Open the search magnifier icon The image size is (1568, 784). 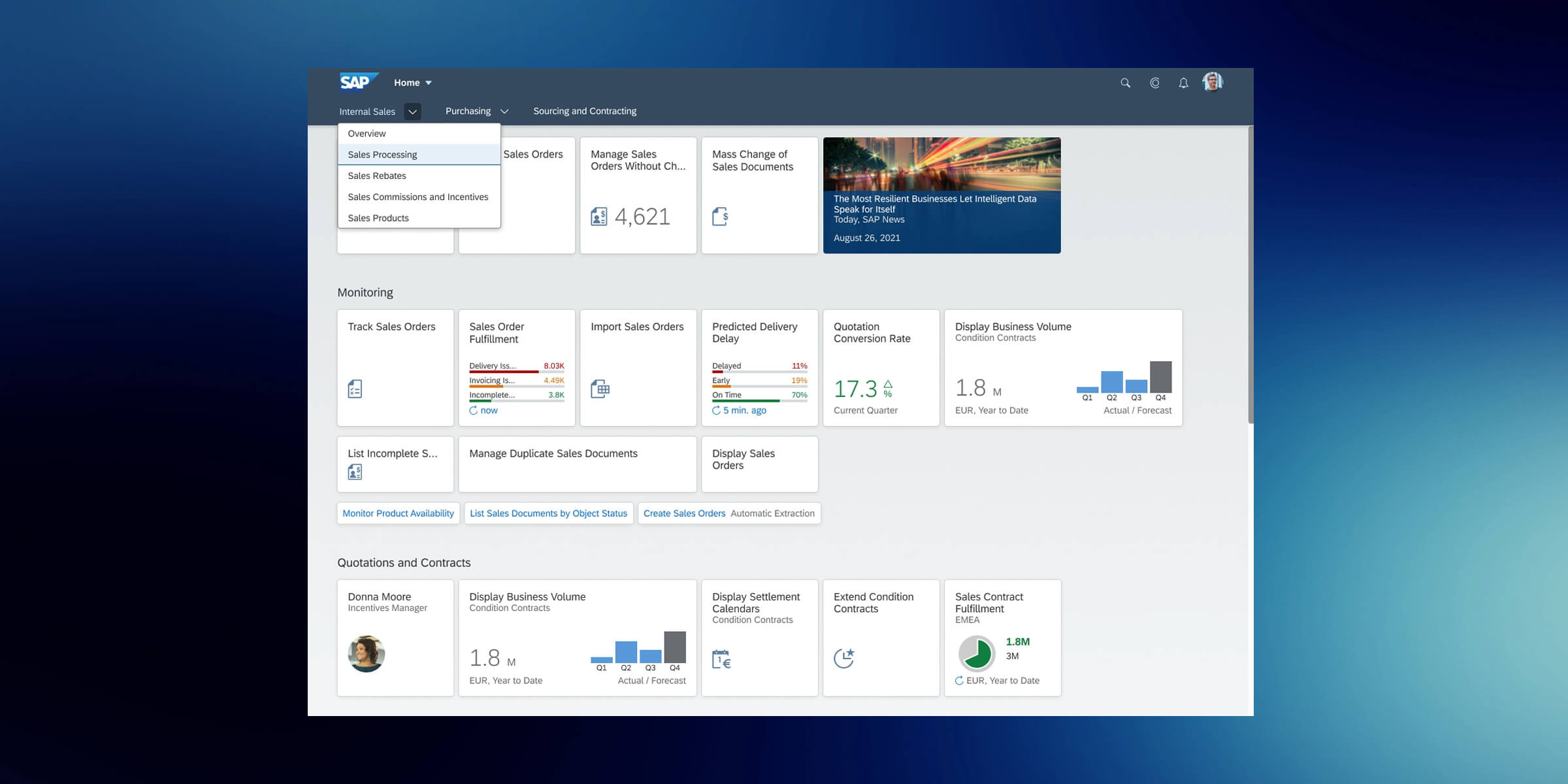tap(1125, 83)
